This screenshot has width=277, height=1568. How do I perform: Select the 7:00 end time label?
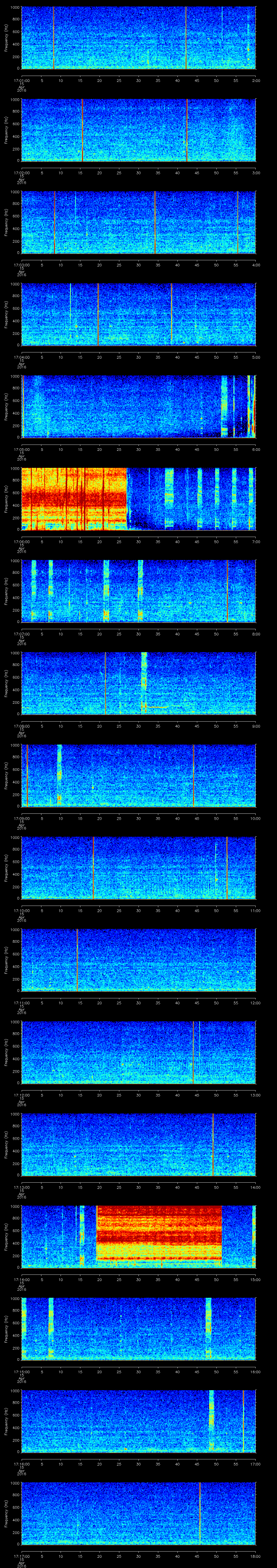[256, 542]
